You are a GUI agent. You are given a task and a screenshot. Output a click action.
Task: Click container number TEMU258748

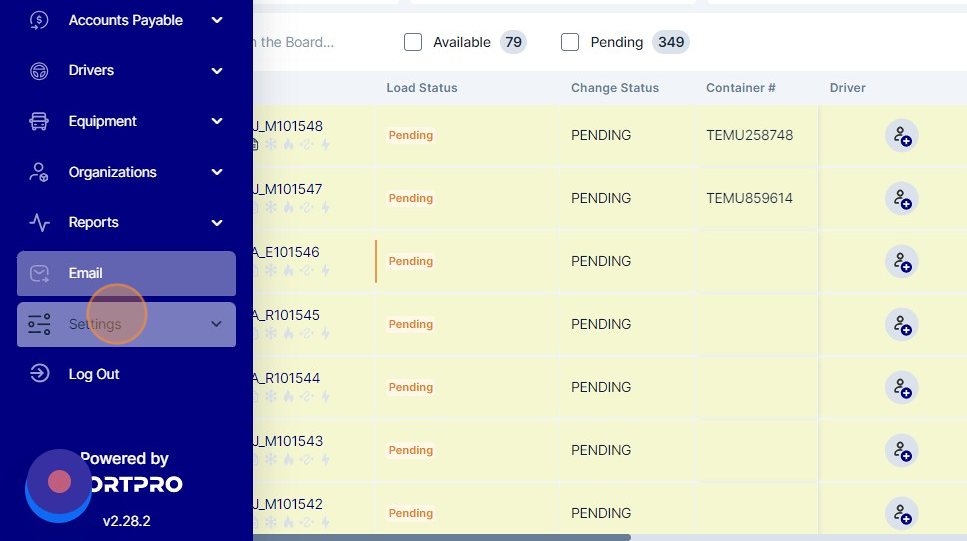749,135
